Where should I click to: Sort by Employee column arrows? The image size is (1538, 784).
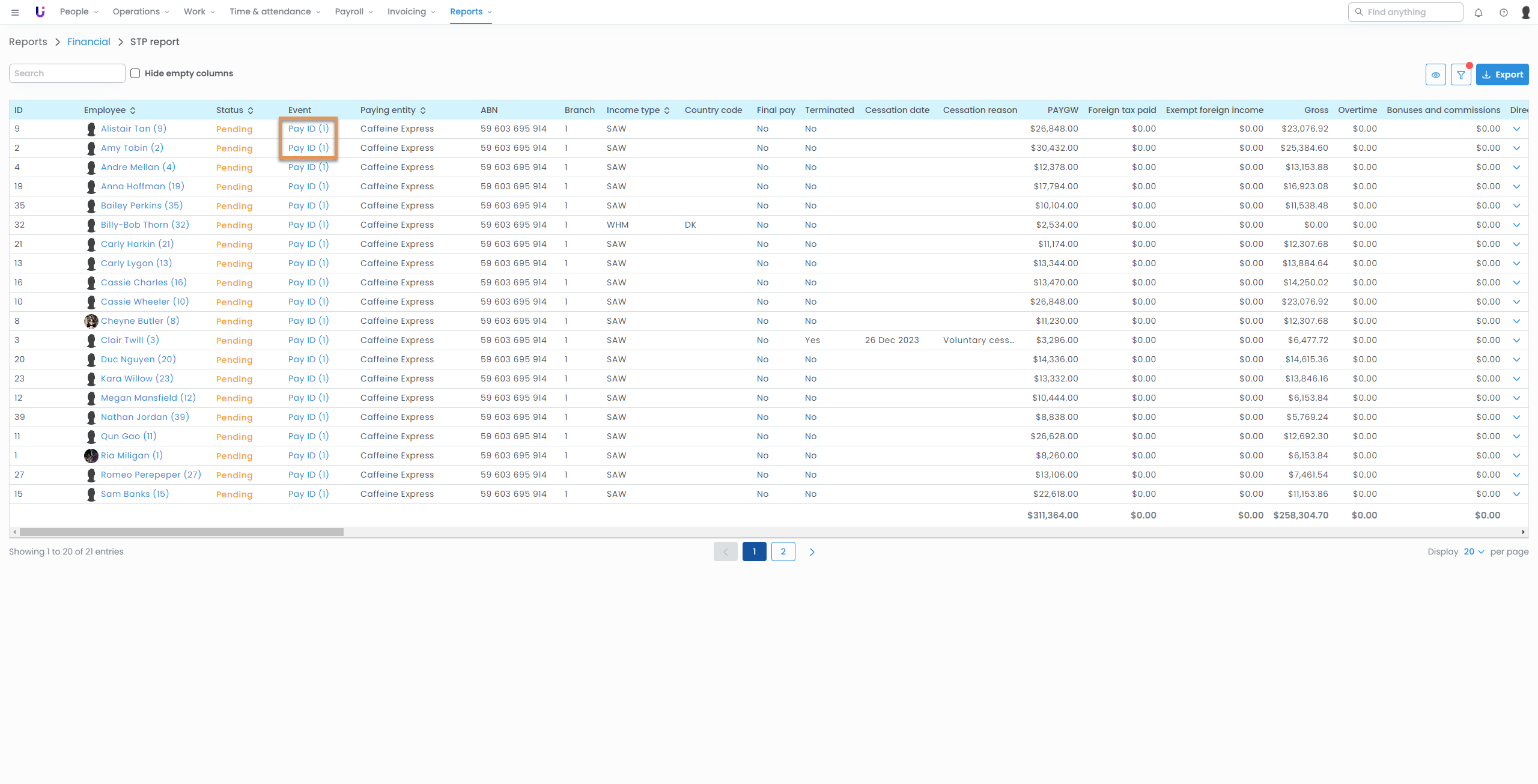click(x=133, y=110)
